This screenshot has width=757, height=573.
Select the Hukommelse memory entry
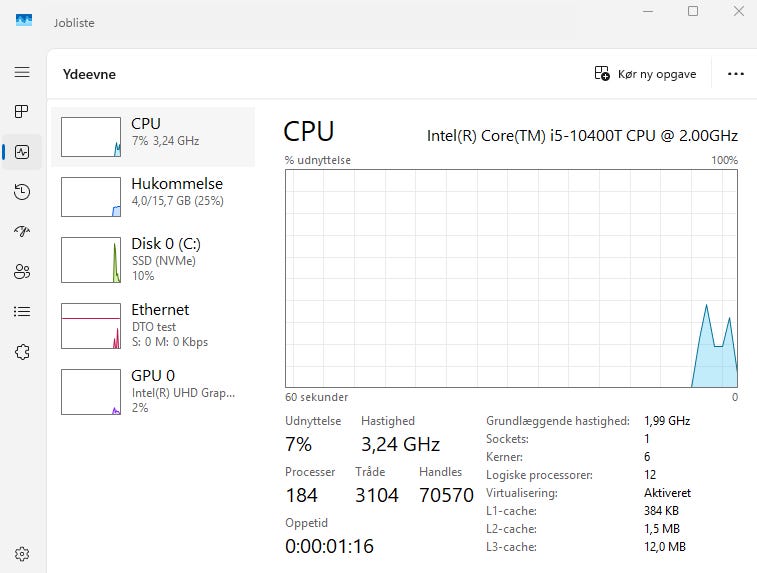[x=153, y=197]
